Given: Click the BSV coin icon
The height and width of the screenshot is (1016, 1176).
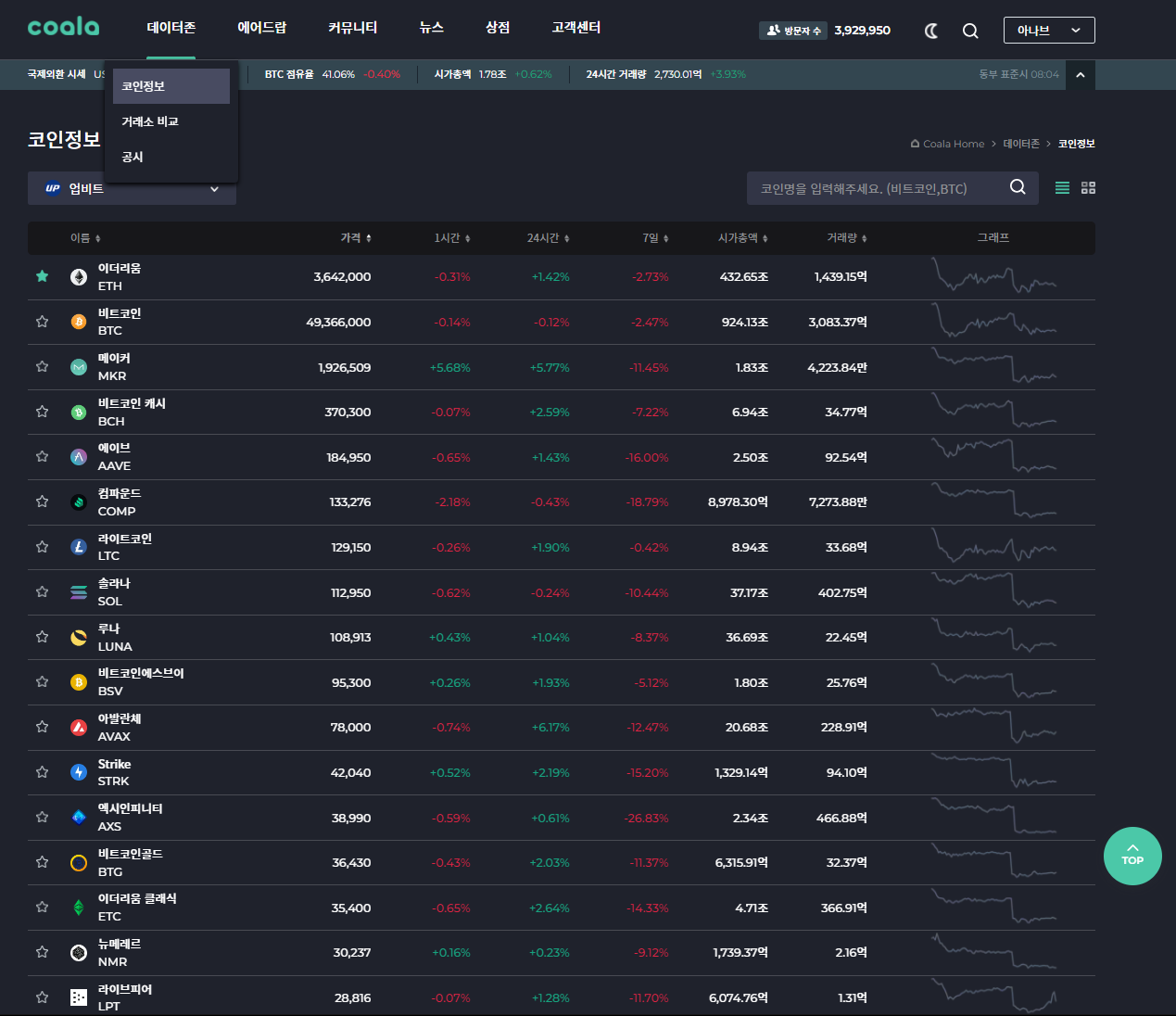Looking at the screenshot, I should tap(79, 682).
